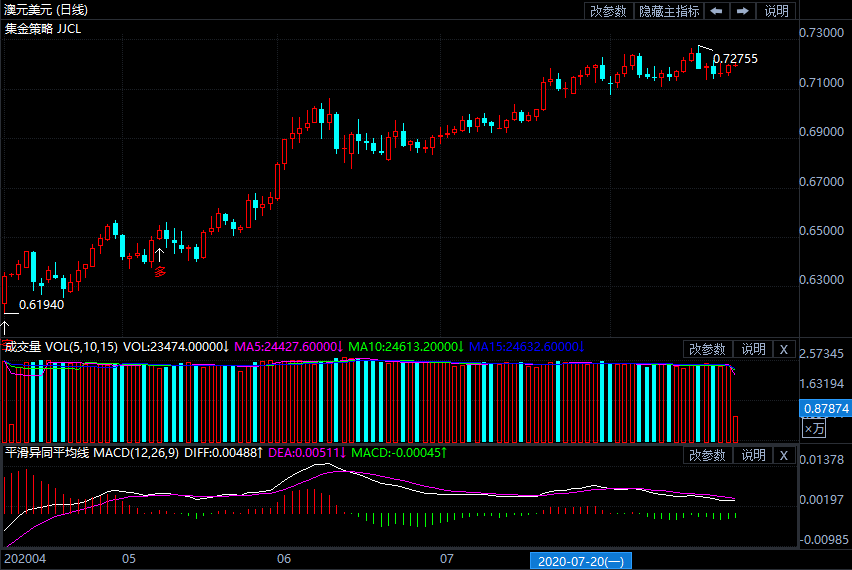
Task: Toggle 隐藏主指标 to hide main indicator
Action: (669, 11)
